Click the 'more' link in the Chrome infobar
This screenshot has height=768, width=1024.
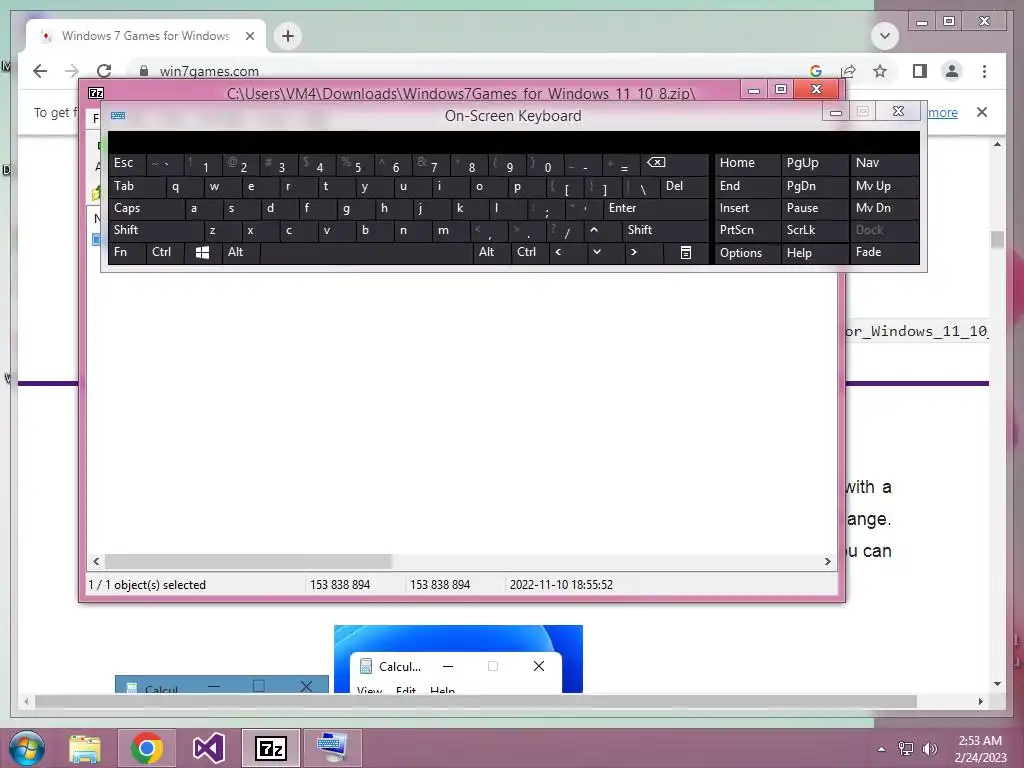[x=943, y=112]
